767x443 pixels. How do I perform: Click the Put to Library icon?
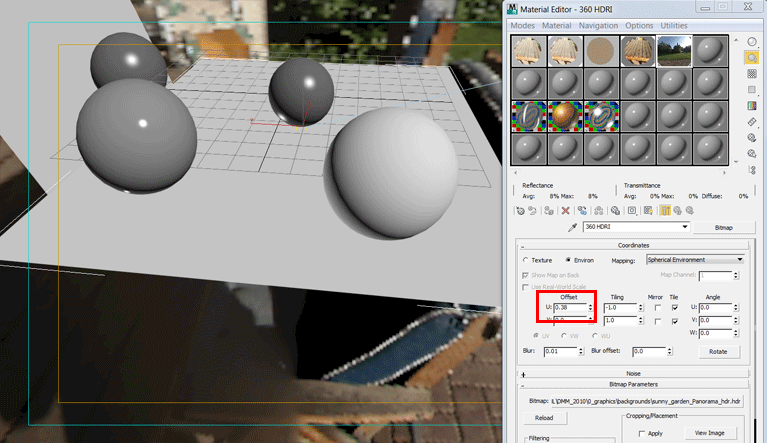coord(615,211)
